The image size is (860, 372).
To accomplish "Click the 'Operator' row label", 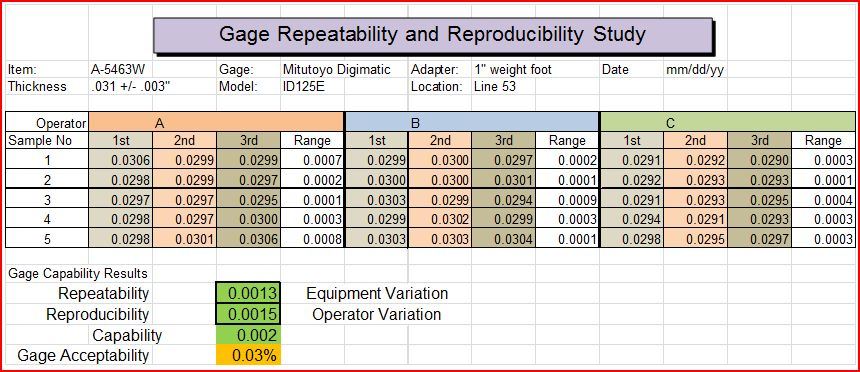I will [x=61, y=123].
